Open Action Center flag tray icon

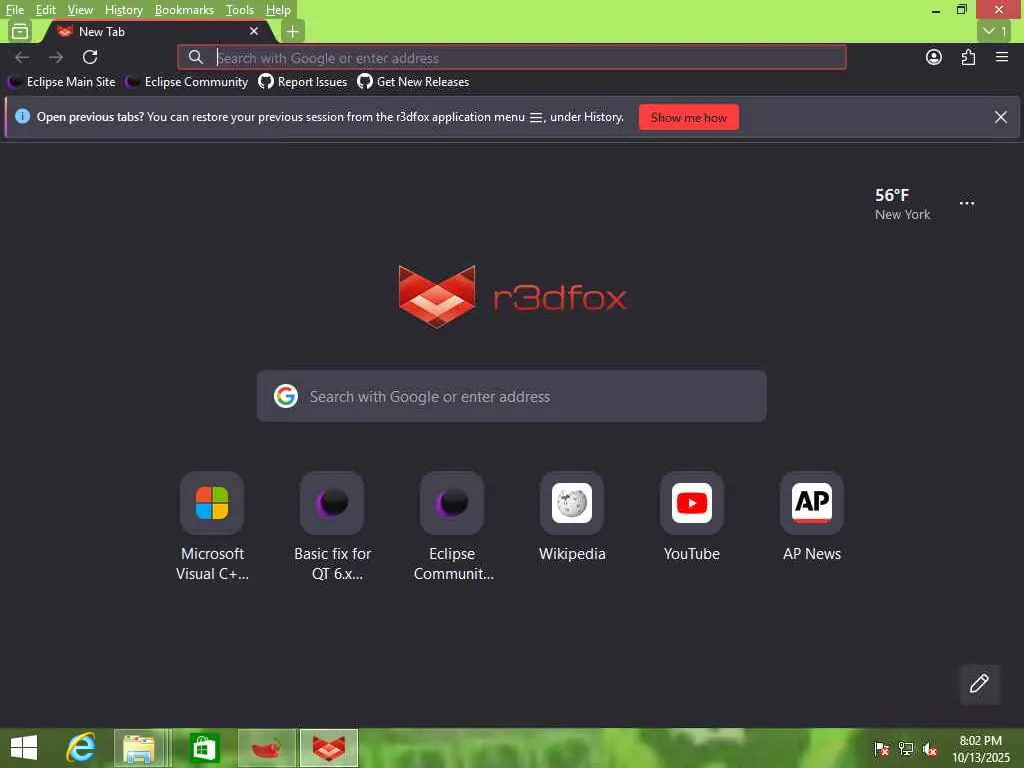(x=882, y=749)
